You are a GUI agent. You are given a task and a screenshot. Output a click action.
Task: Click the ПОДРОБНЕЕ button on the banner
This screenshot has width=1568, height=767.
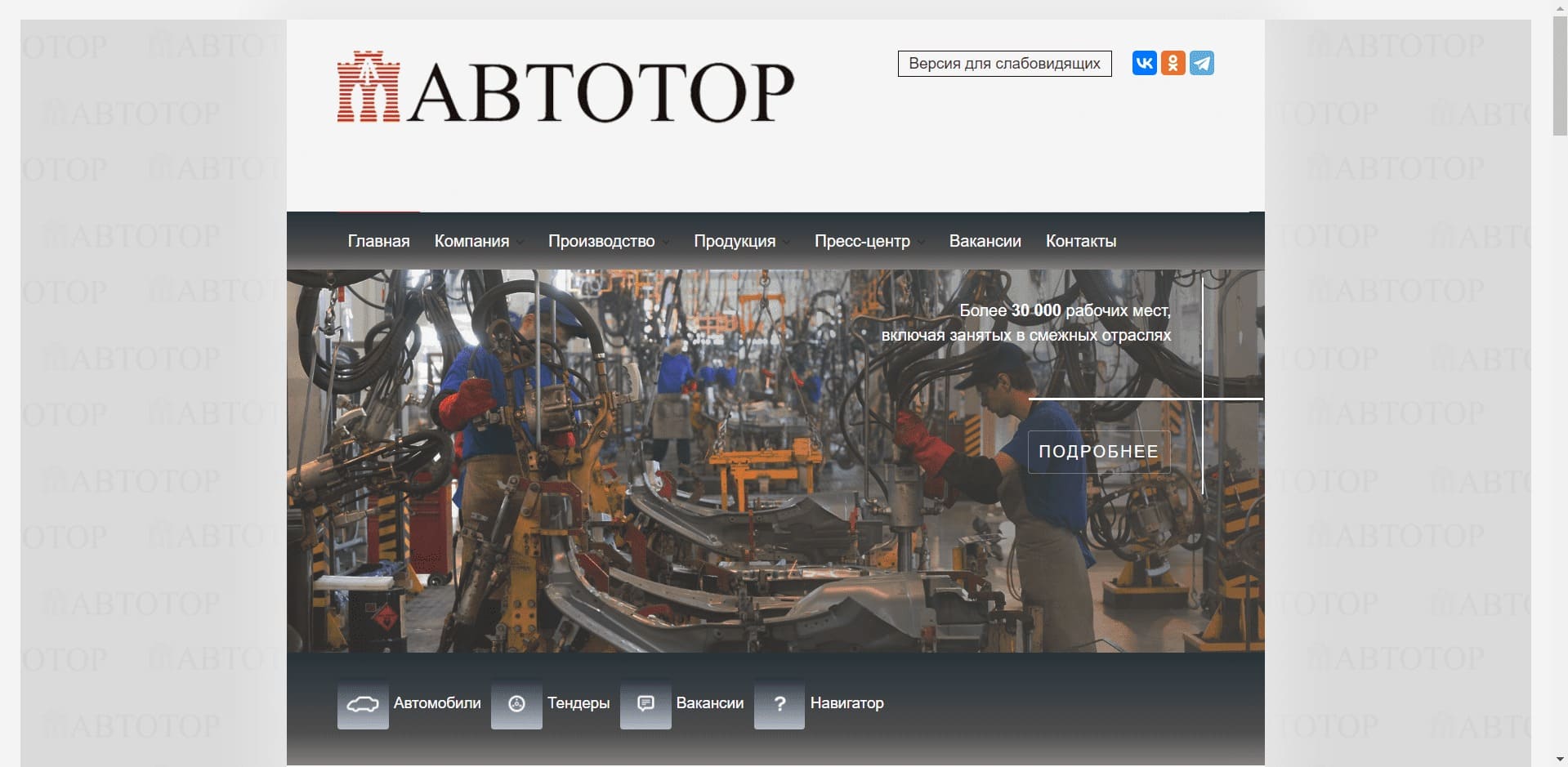(1098, 452)
